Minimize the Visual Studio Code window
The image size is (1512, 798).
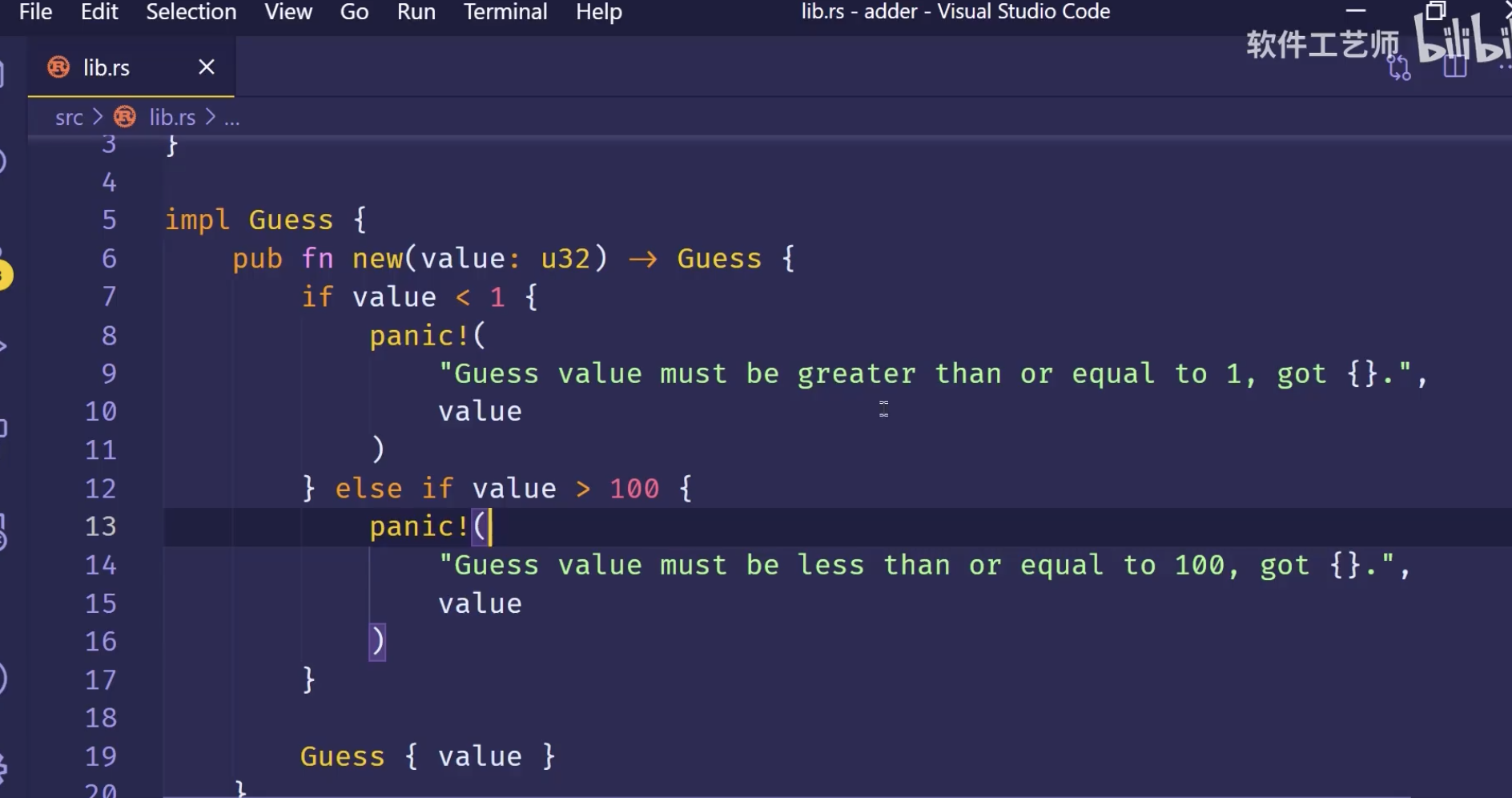(x=1355, y=11)
